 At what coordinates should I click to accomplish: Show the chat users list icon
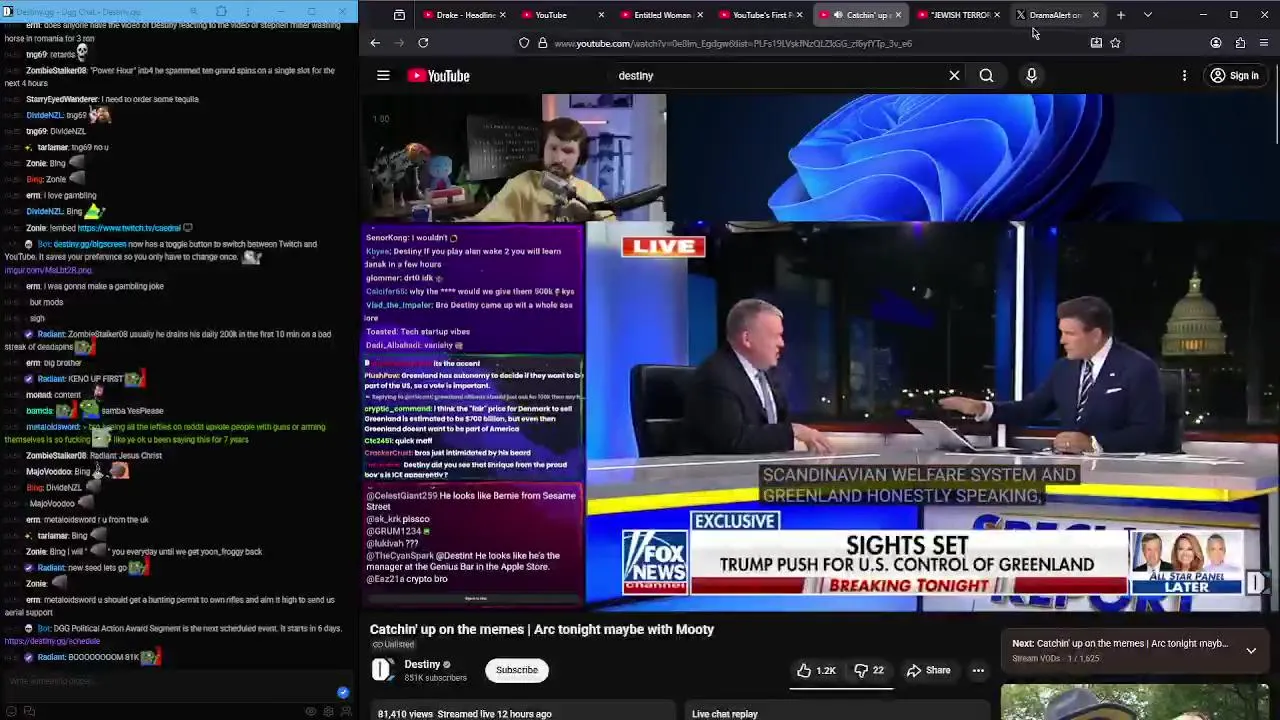[345, 711]
